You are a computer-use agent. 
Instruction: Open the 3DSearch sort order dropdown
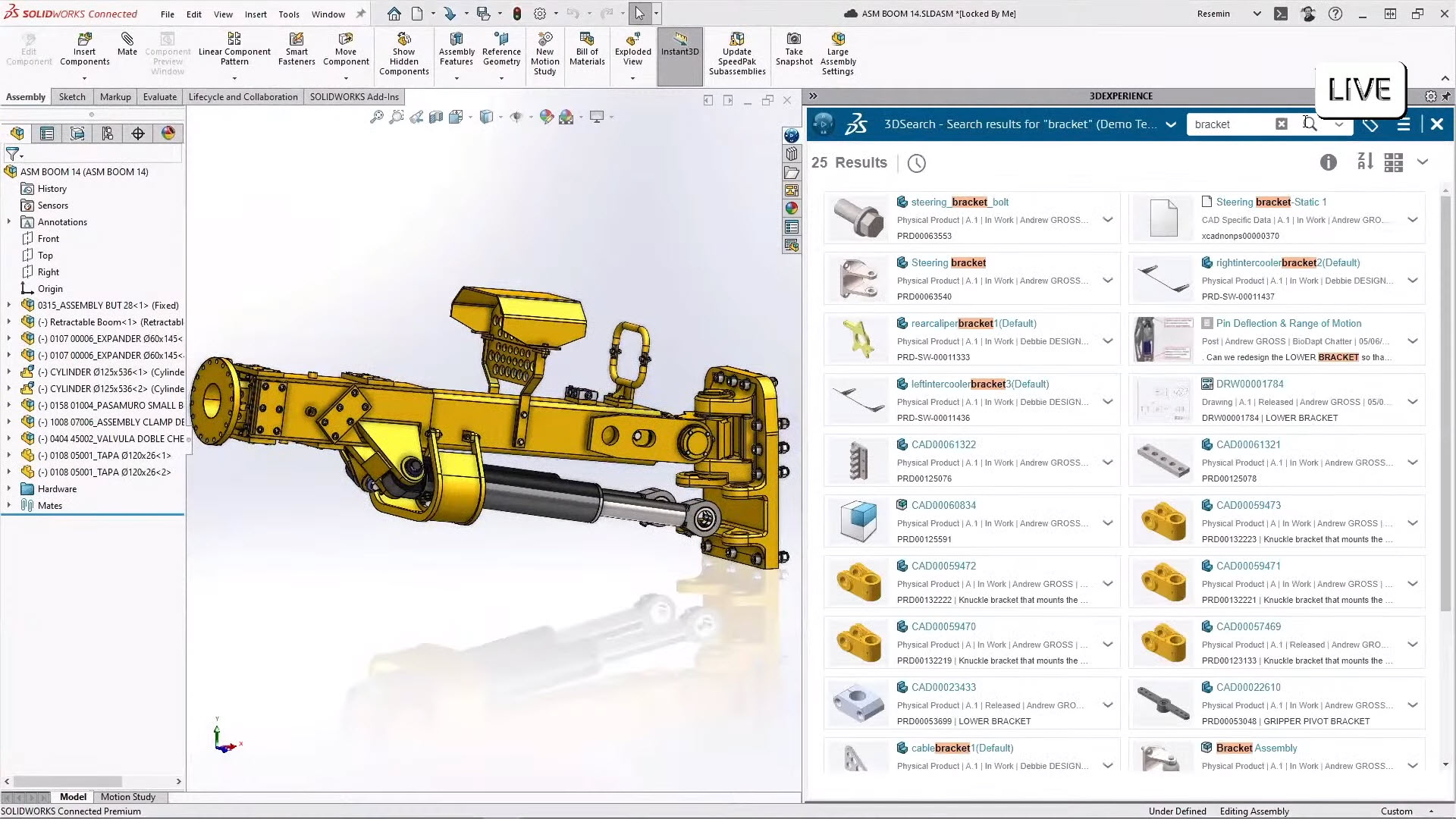click(x=1364, y=162)
